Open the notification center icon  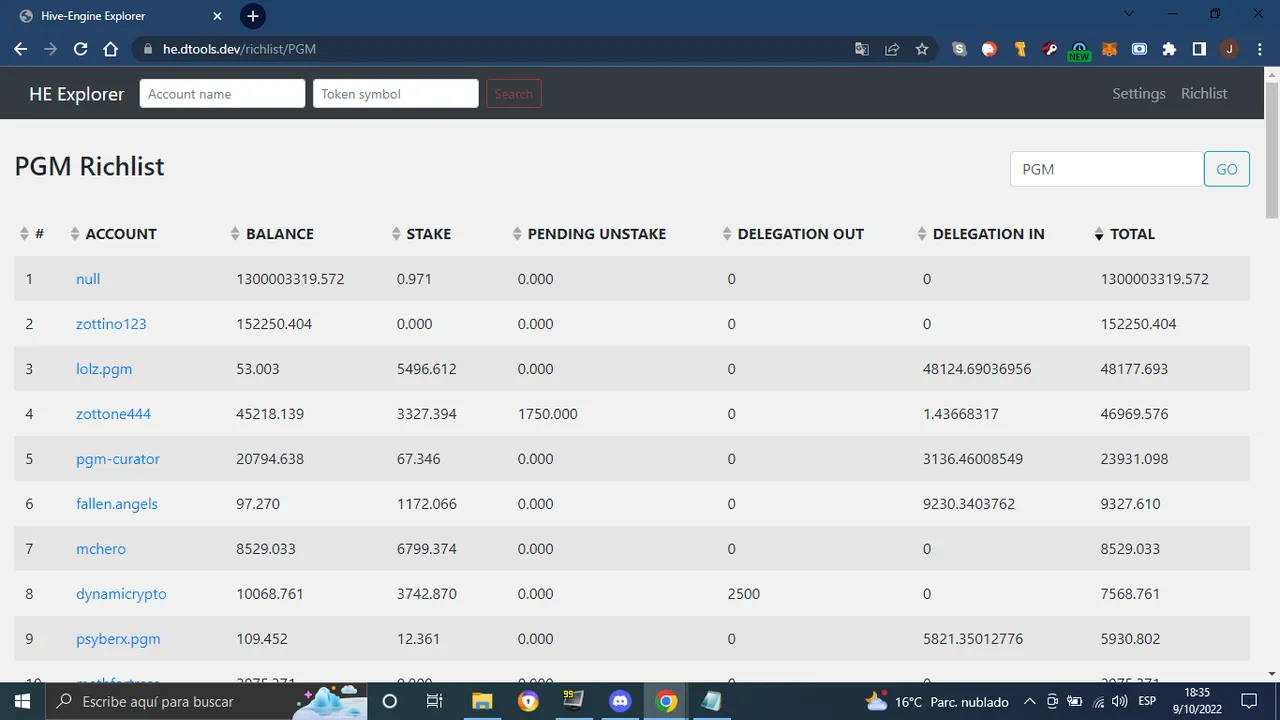[1249, 701]
